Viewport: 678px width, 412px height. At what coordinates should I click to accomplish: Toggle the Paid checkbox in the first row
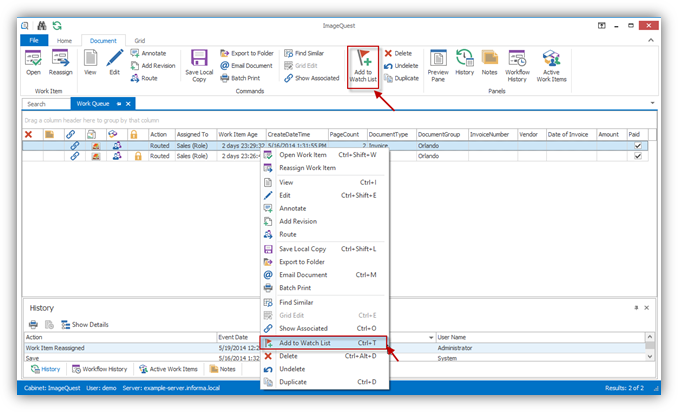coord(638,146)
